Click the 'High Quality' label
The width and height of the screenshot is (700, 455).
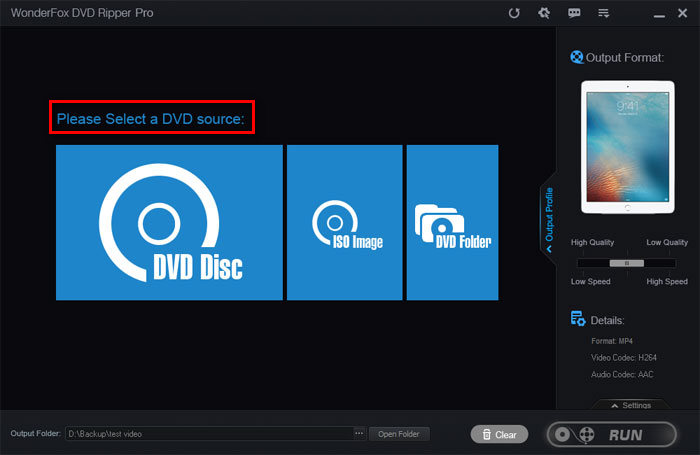(592, 242)
